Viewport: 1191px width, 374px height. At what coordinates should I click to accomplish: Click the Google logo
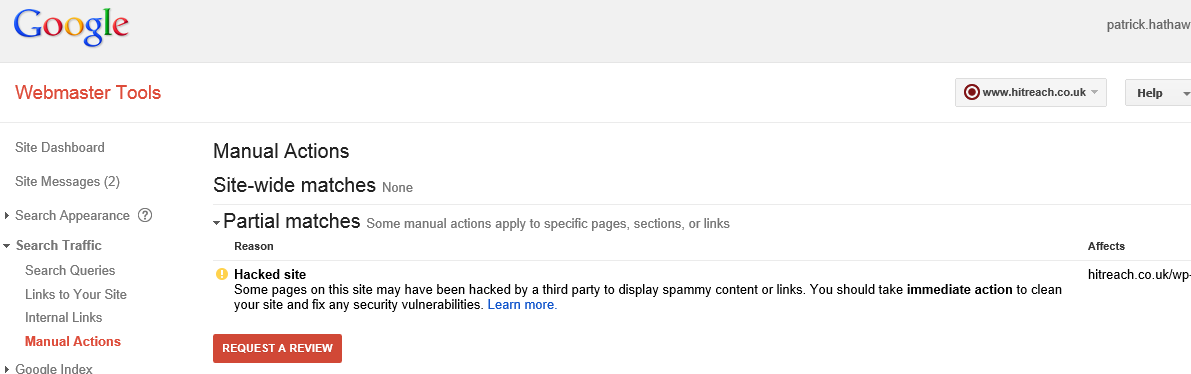tap(71, 30)
